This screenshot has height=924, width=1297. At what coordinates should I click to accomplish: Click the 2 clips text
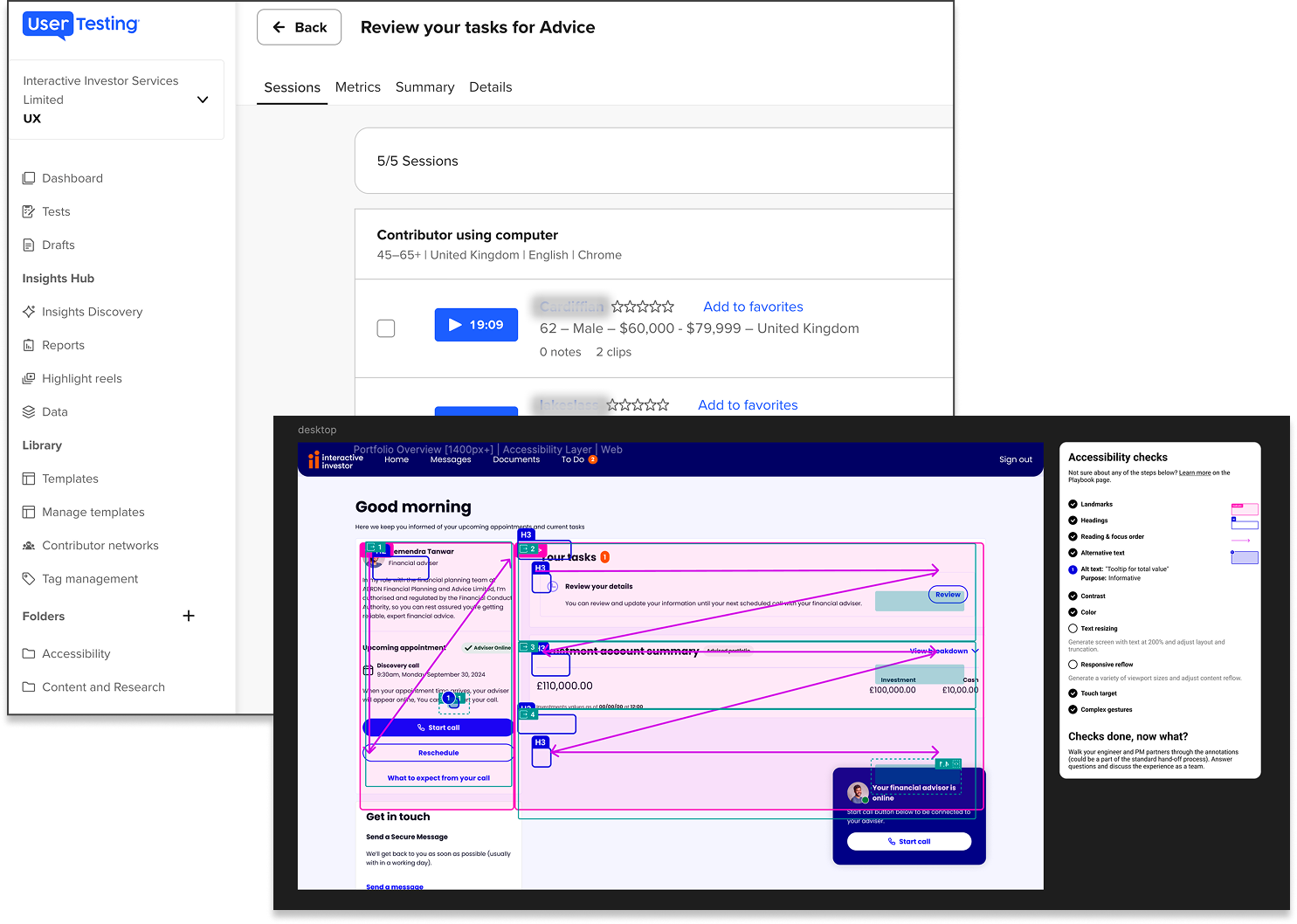[614, 352]
